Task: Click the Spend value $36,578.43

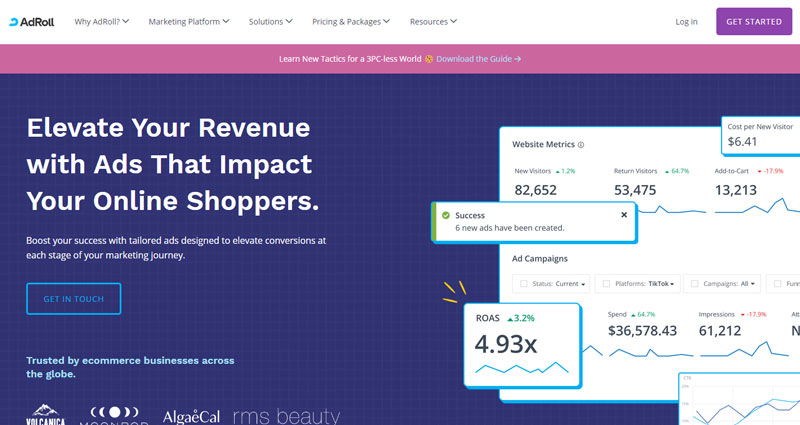Action: 642,331
